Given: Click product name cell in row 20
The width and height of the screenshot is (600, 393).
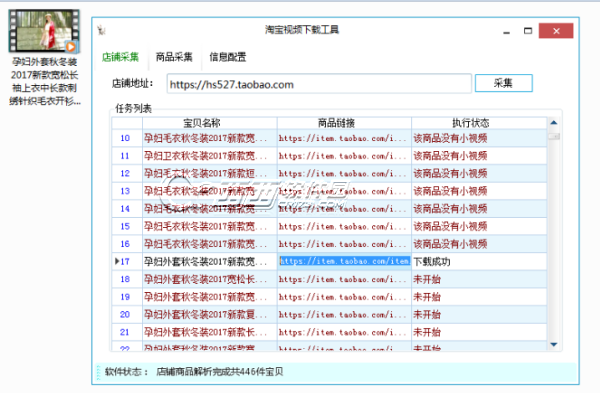Looking at the screenshot, I should pyautogui.click(x=210, y=314).
